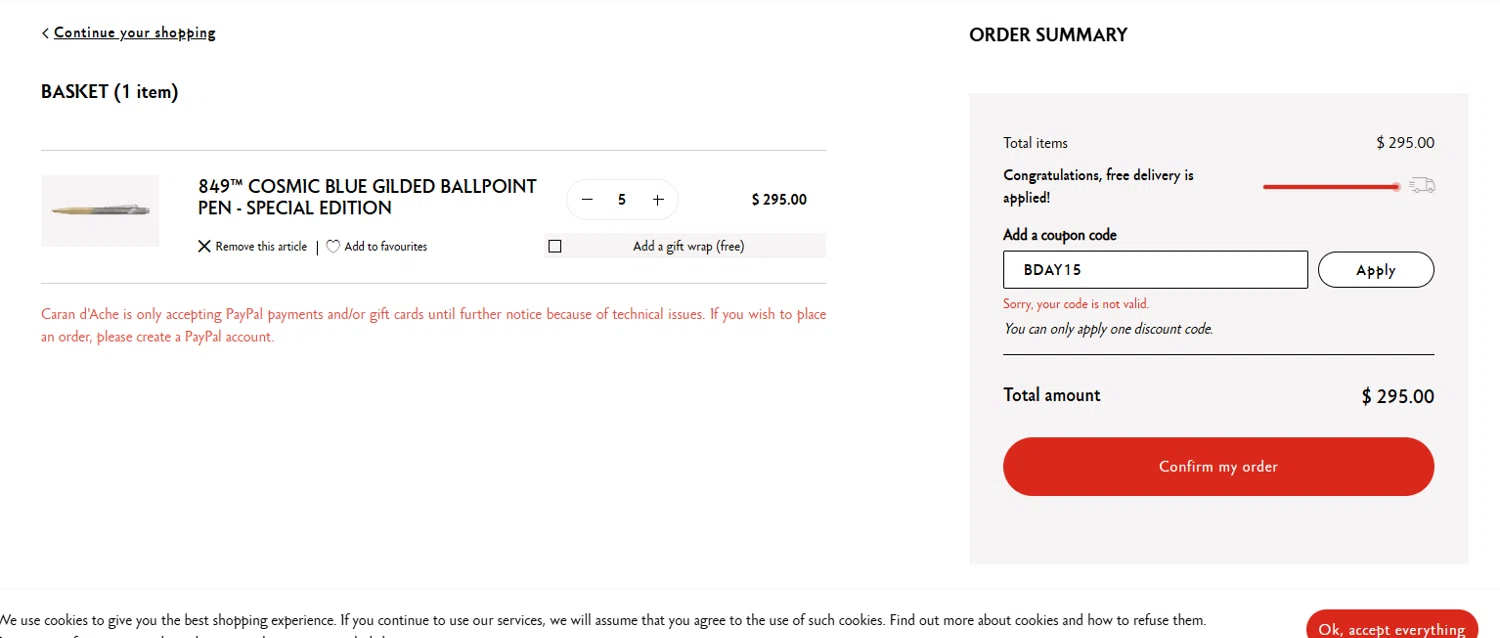
Task: Click the red free delivery progress bar
Action: (1329, 187)
